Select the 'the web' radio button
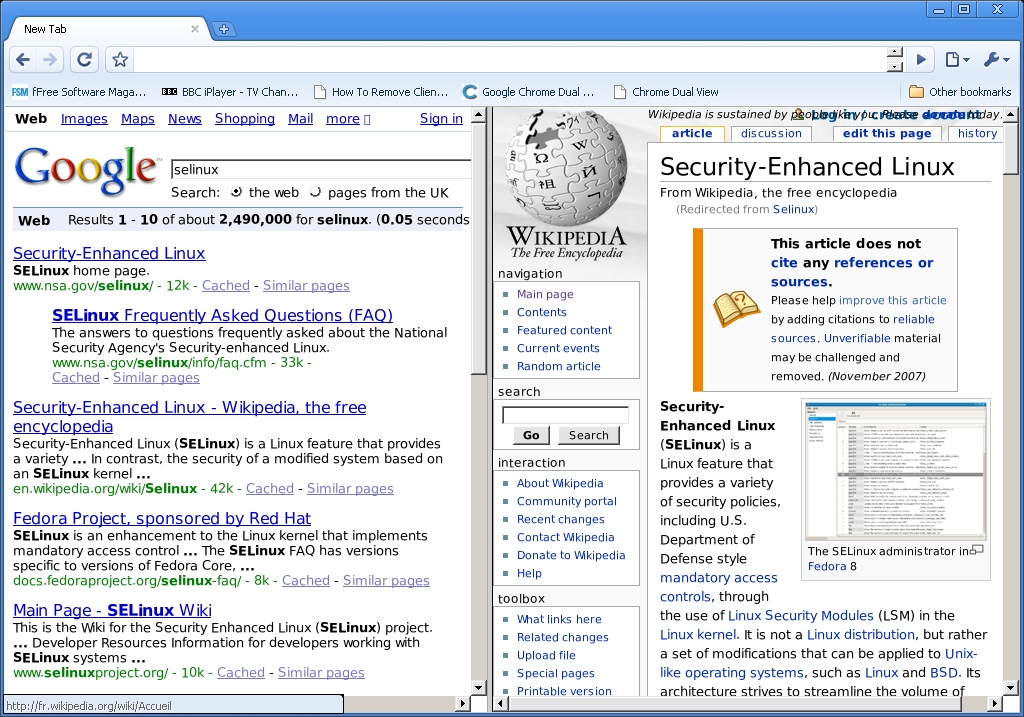This screenshot has width=1024, height=717. point(236,192)
